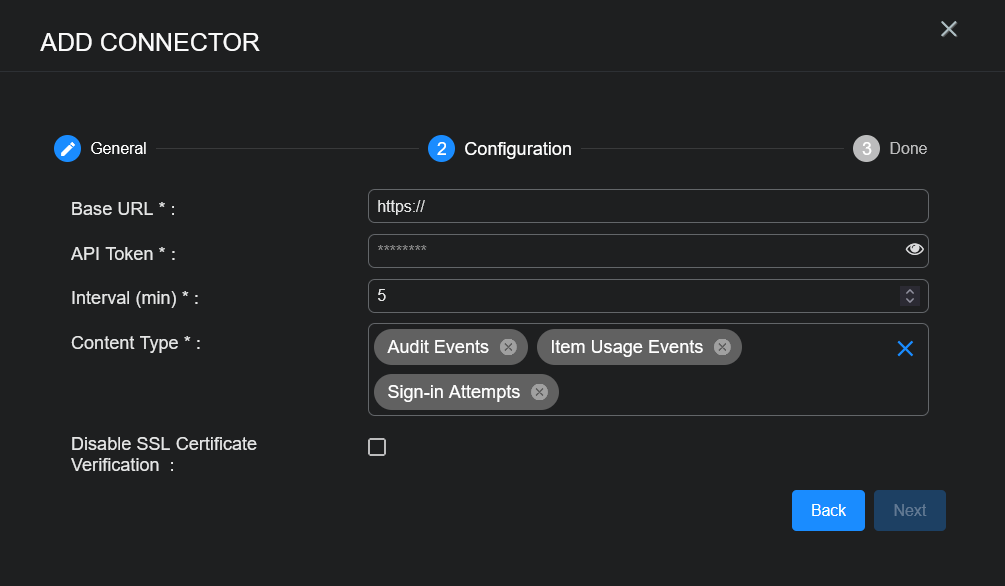Remove the Audit Events tag

pos(508,347)
